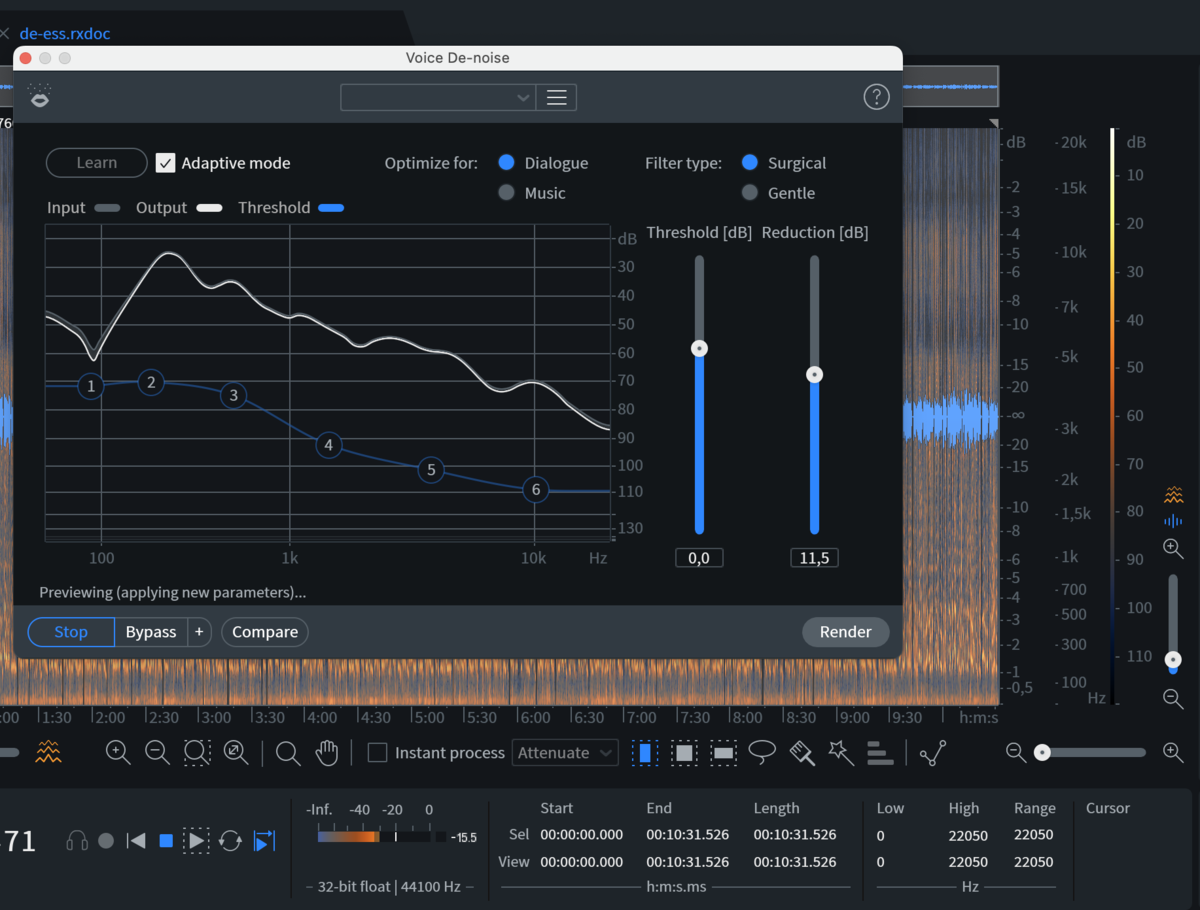
Task: Open the preset hamburger menu
Action: 557,97
